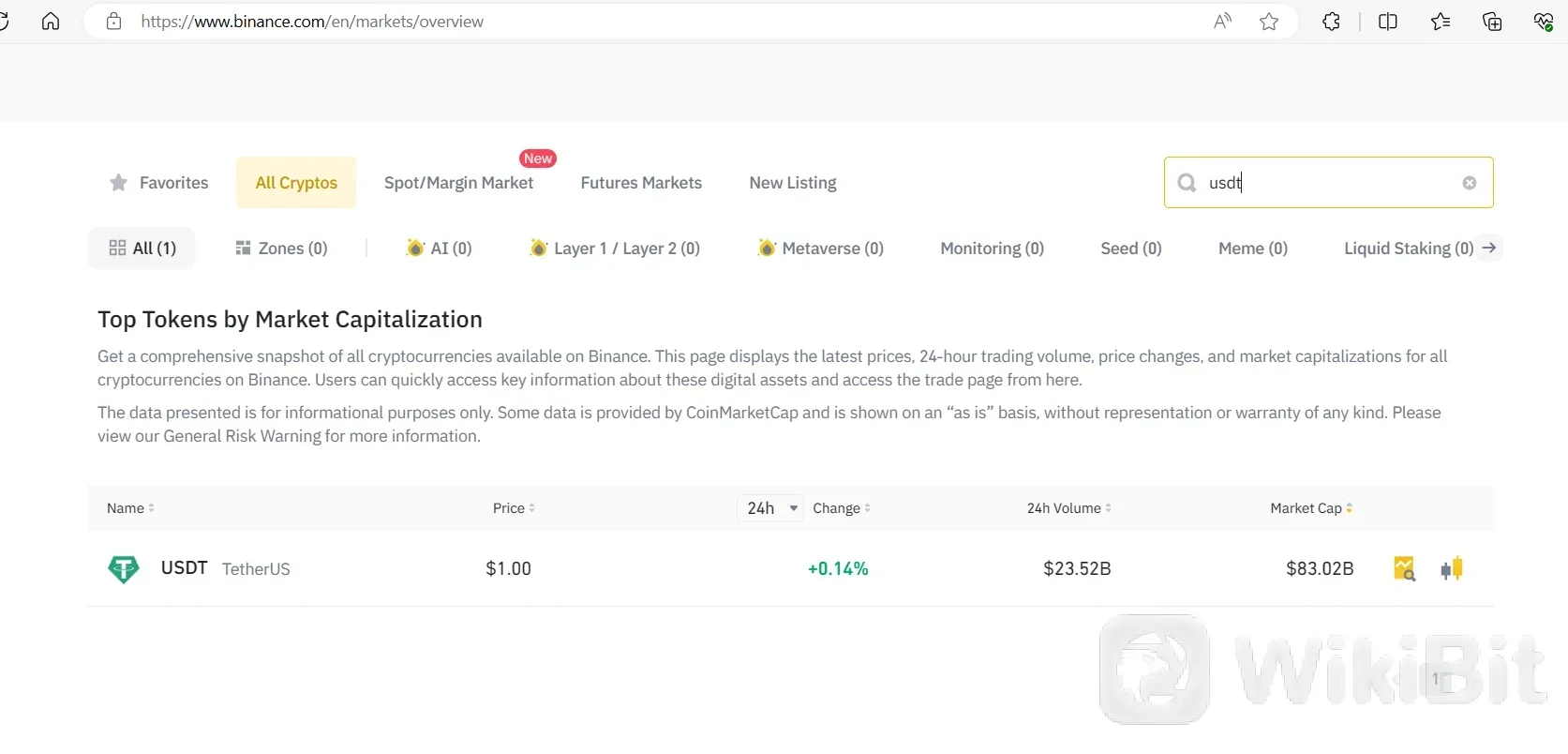Click the browser address bar URL
Image resolution: width=1568 pixels, height=754 pixels.
pos(312,22)
